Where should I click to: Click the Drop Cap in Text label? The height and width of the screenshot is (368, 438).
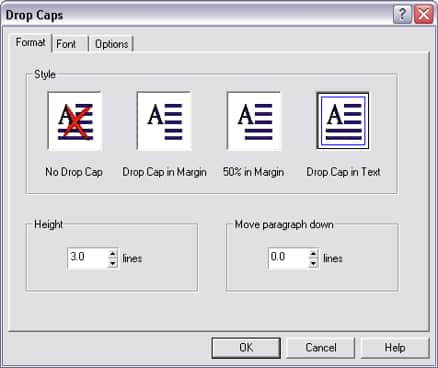click(343, 172)
